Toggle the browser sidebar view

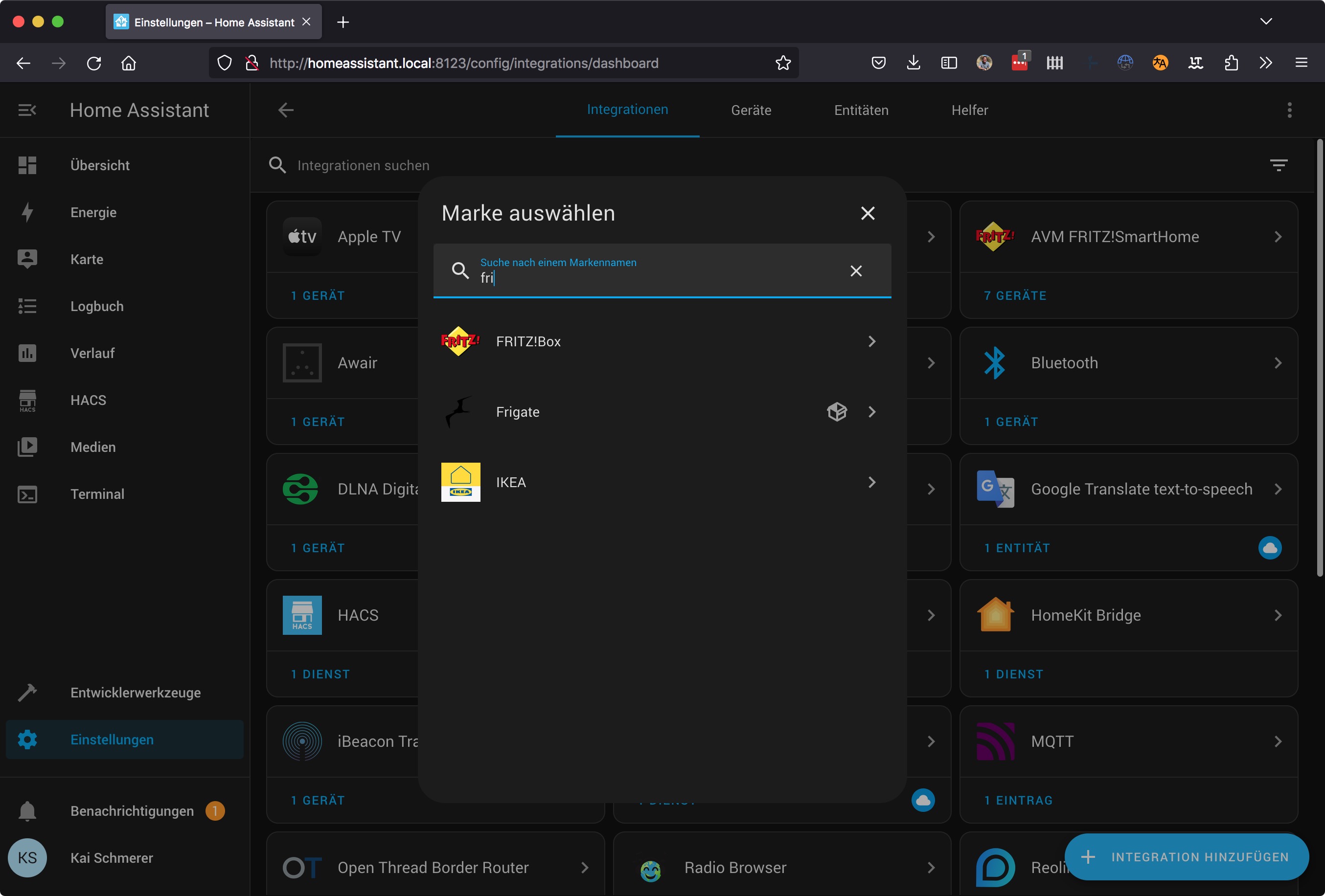click(949, 63)
